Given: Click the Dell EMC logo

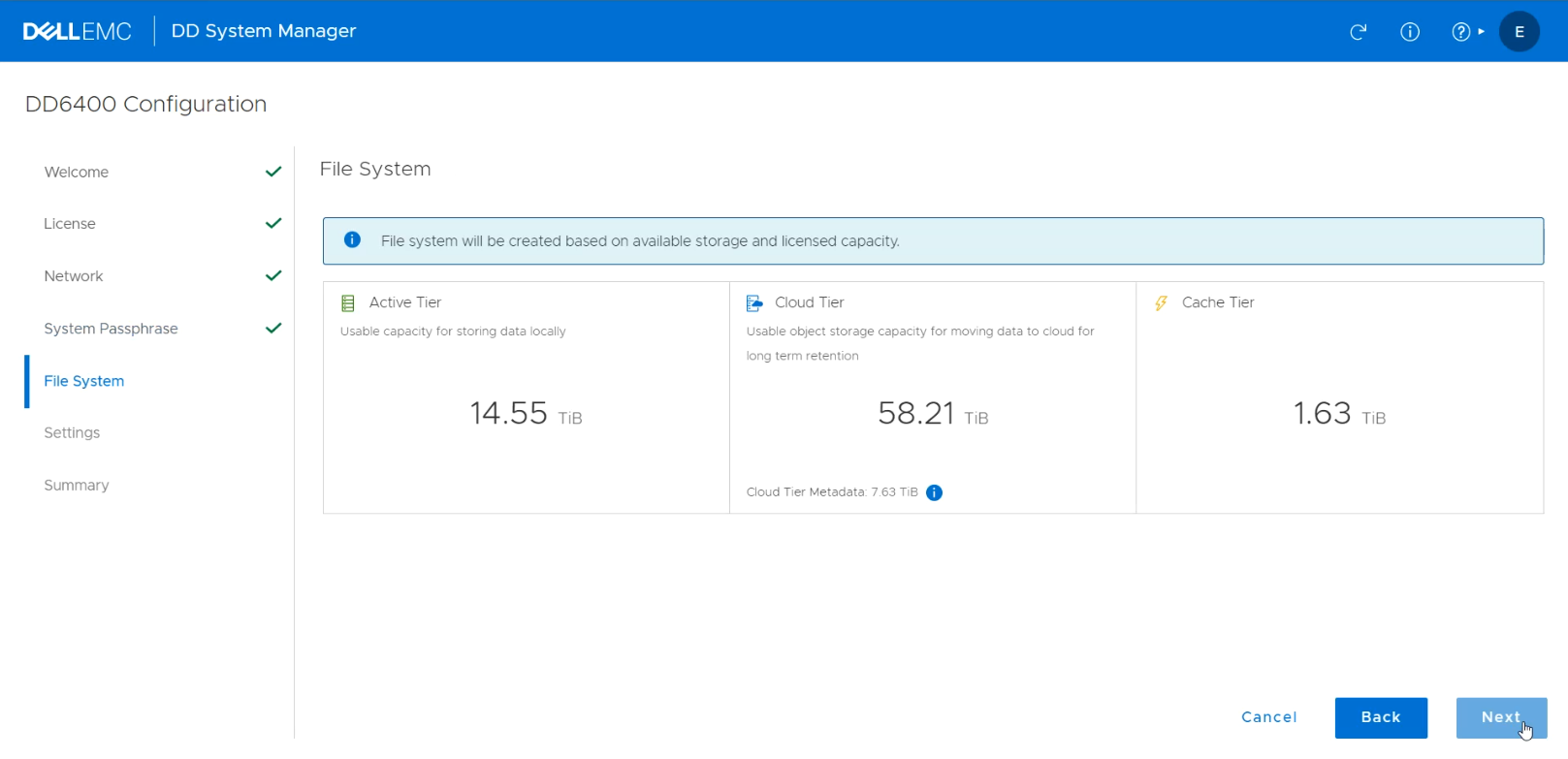Looking at the screenshot, I should [78, 31].
